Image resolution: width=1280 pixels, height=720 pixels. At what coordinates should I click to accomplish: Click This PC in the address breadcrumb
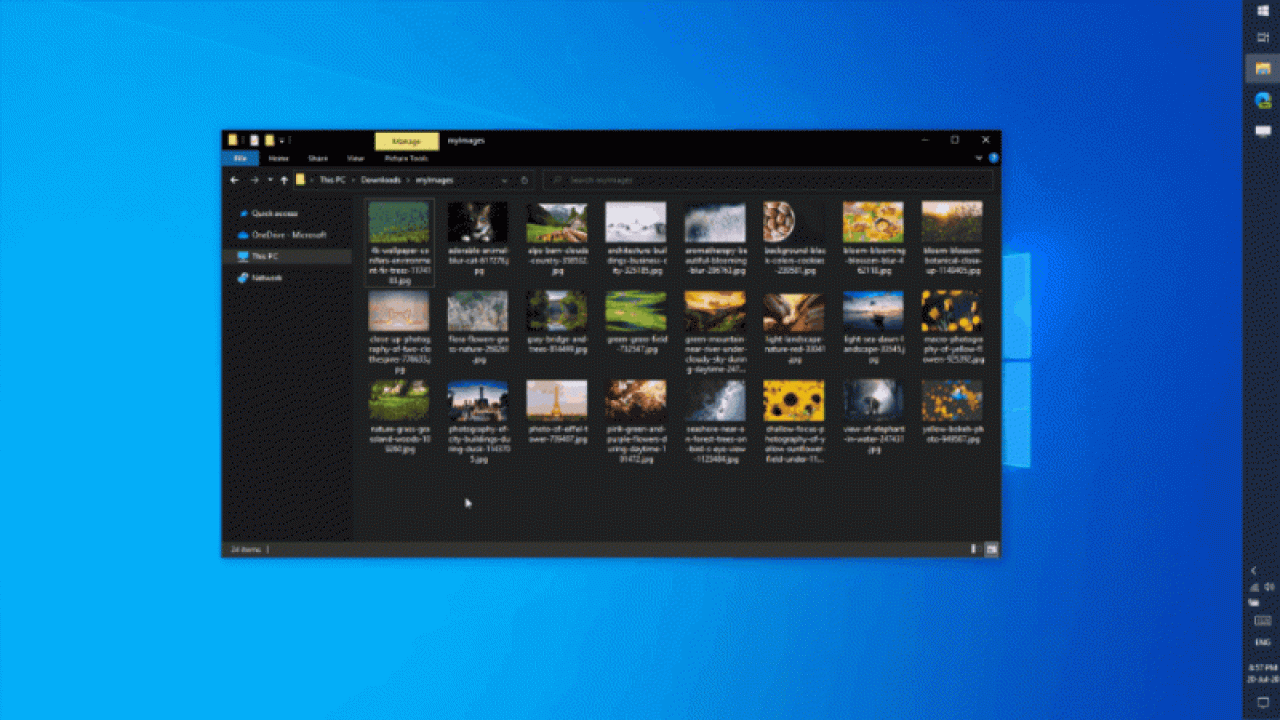click(332, 180)
